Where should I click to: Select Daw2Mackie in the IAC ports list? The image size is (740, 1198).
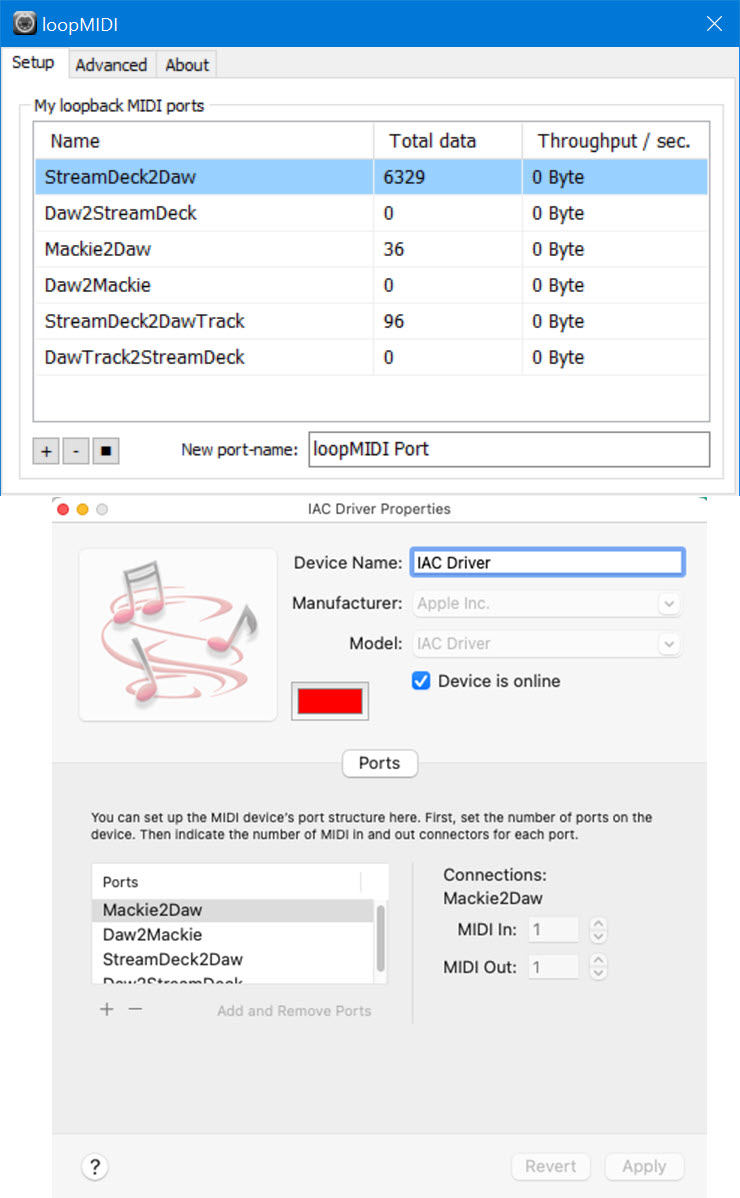[x=152, y=935]
